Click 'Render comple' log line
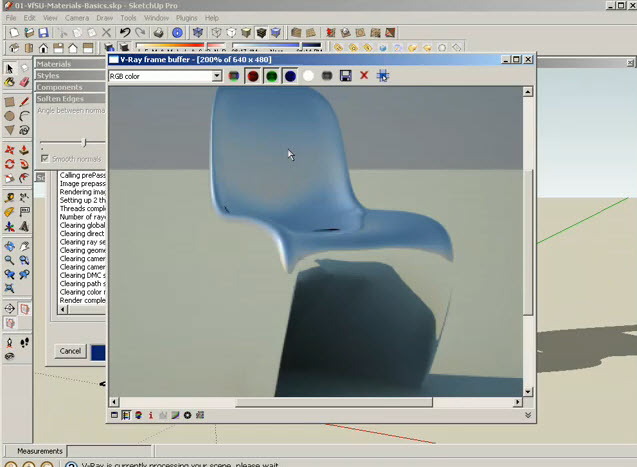The height and width of the screenshot is (467, 637). click(x=82, y=301)
